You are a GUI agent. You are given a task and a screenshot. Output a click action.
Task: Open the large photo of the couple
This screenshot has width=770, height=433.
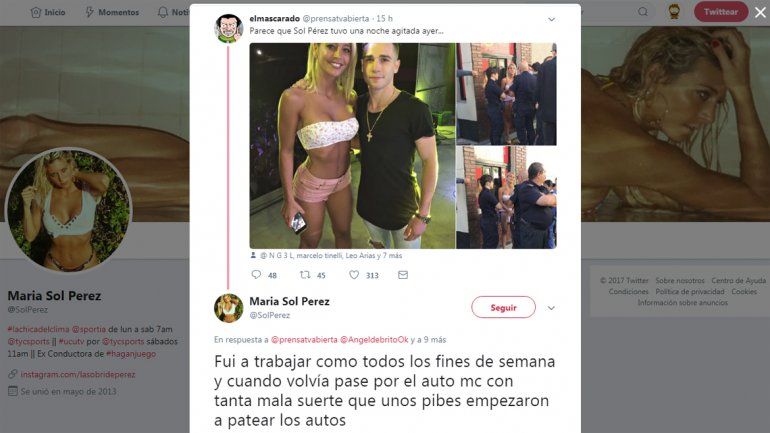point(353,146)
